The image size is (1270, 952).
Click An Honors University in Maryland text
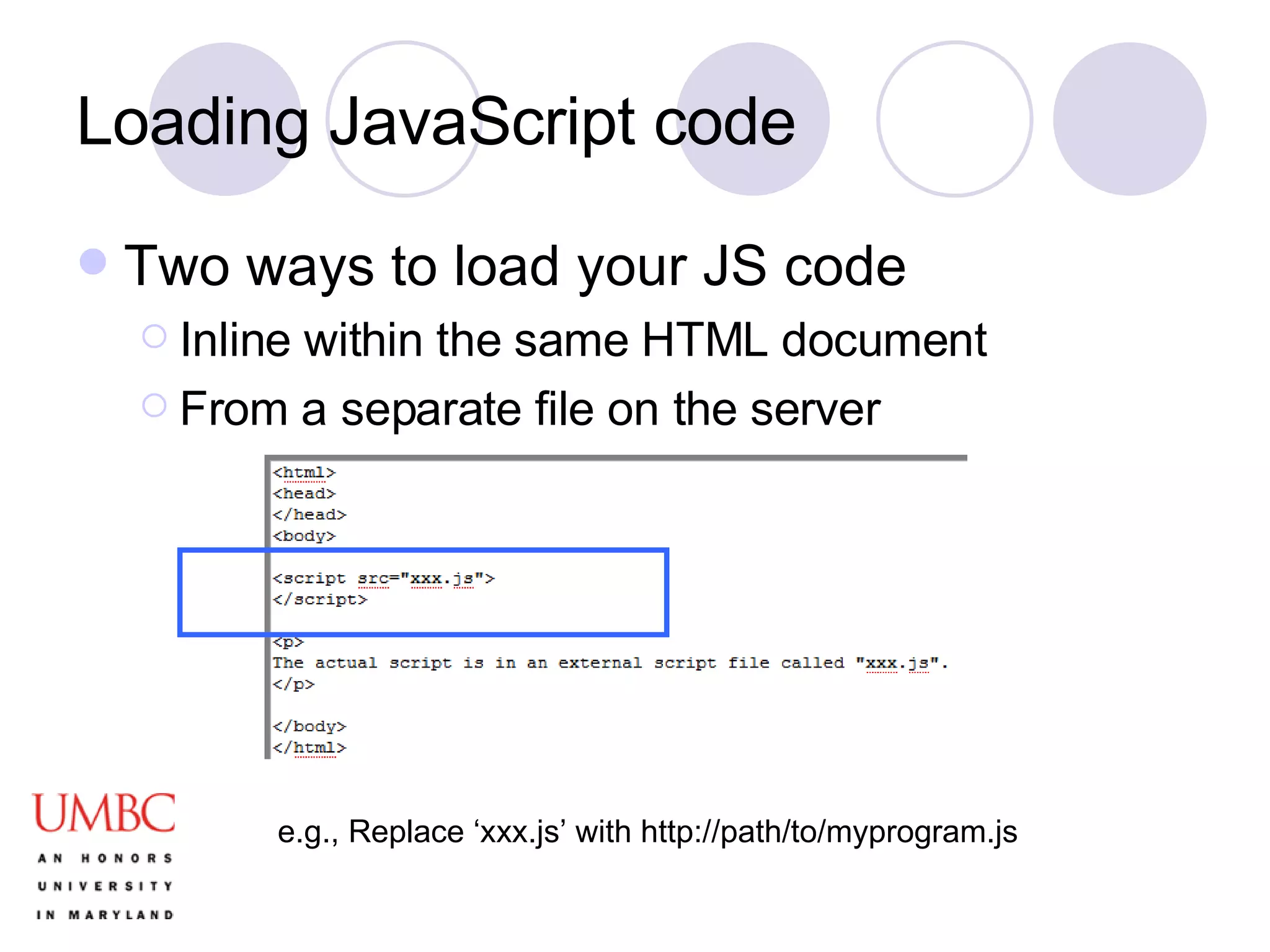(105, 886)
